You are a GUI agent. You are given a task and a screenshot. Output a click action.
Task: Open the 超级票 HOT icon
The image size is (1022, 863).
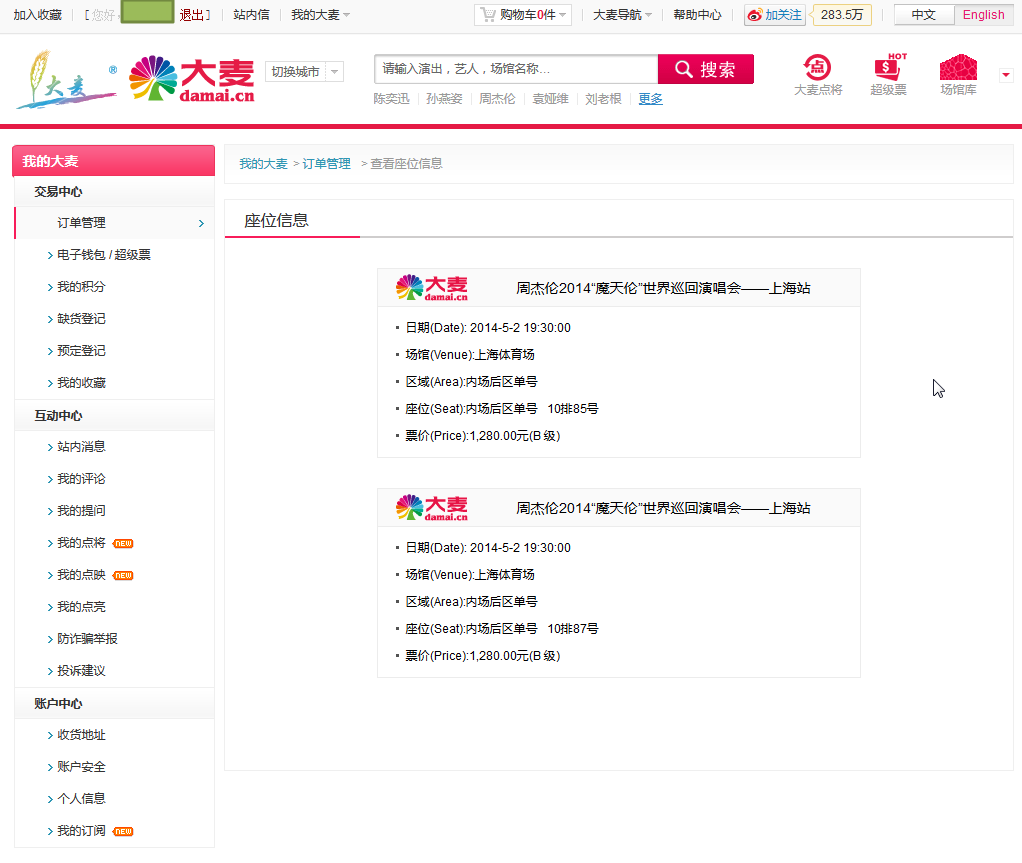tap(888, 76)
